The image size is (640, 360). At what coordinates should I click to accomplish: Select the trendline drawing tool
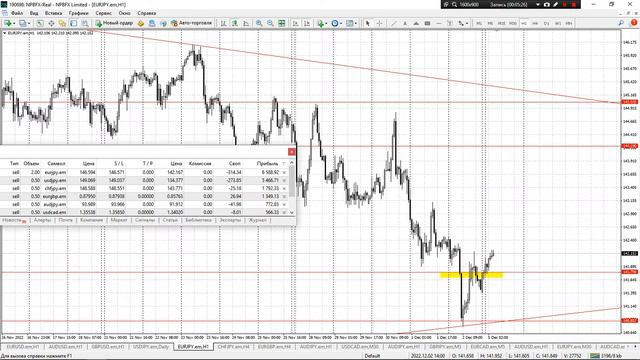(394, 23)
